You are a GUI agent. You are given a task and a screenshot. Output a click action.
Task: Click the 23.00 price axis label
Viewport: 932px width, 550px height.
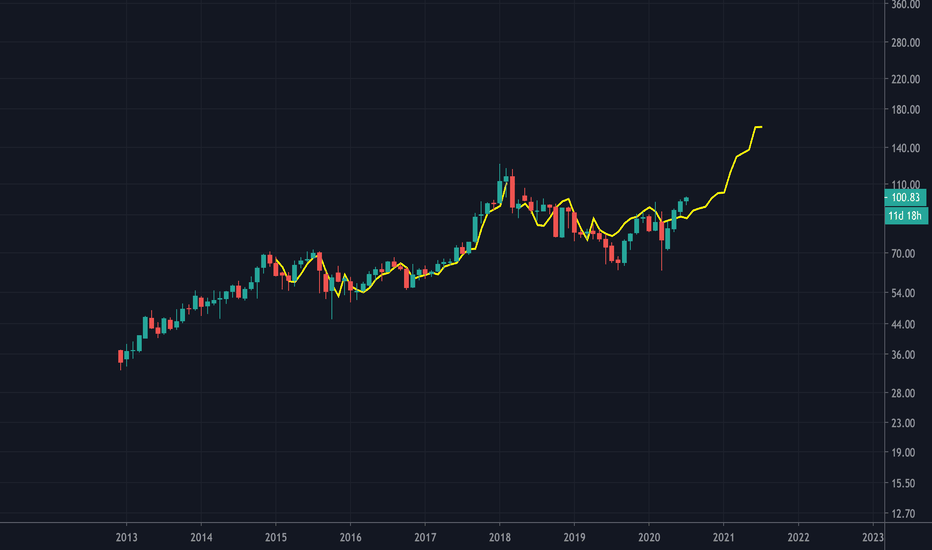point(903,423)
